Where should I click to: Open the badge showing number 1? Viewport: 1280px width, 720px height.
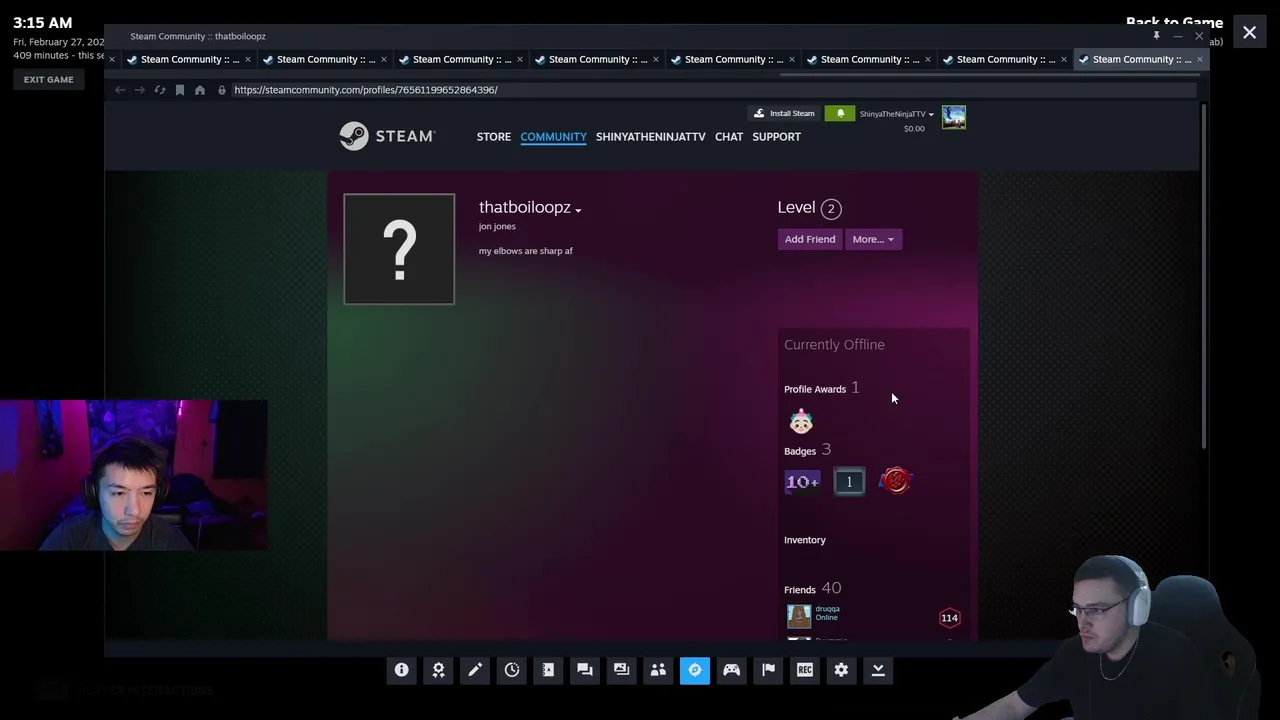point(849,482)
